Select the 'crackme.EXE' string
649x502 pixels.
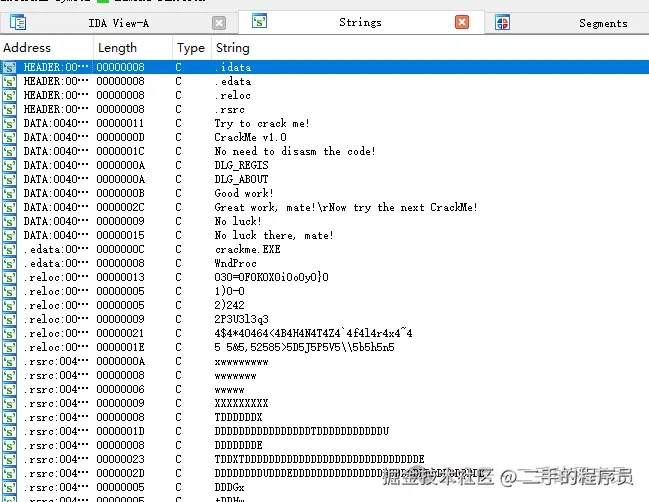click(x=248, y=249)
